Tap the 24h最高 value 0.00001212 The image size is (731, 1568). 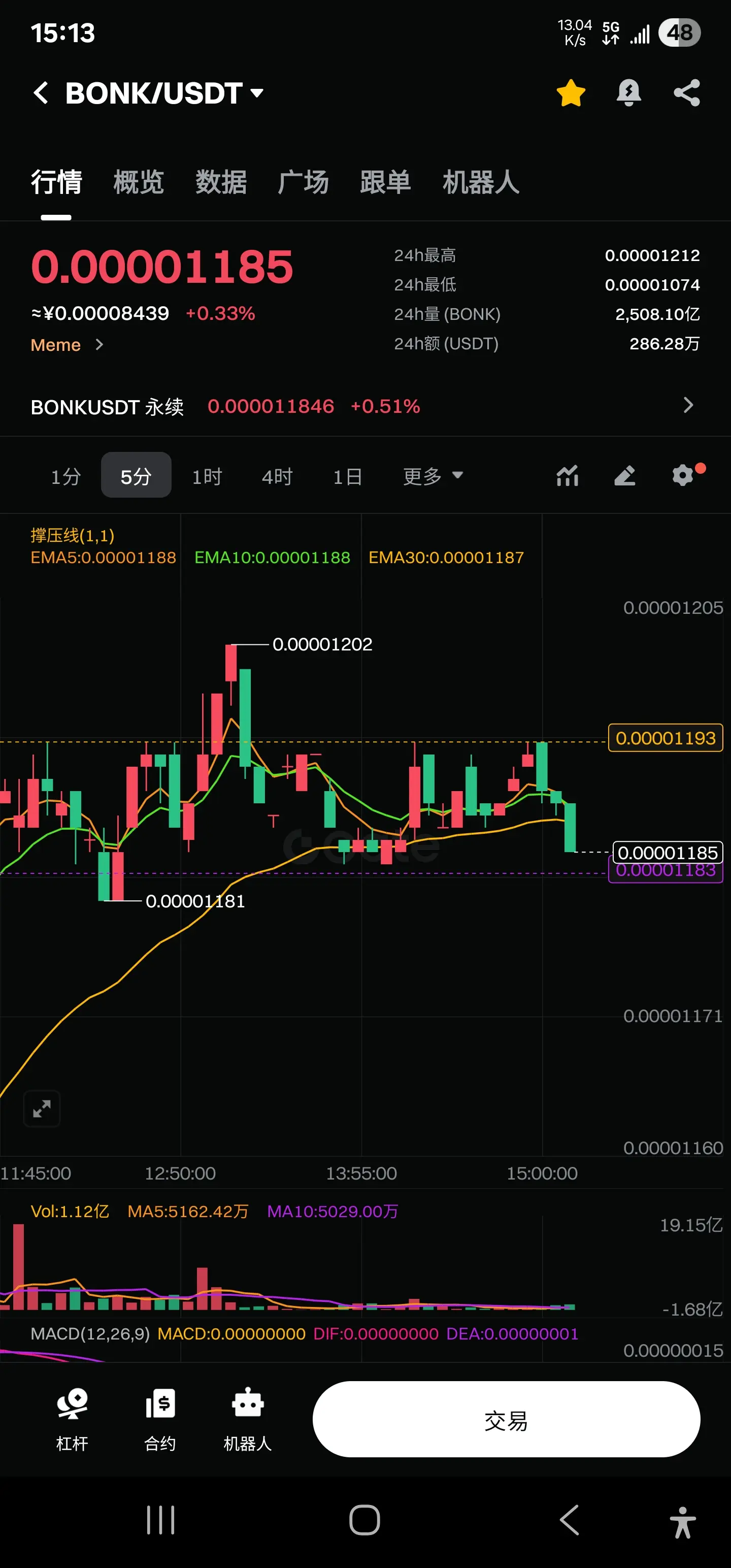pos(652,255)
